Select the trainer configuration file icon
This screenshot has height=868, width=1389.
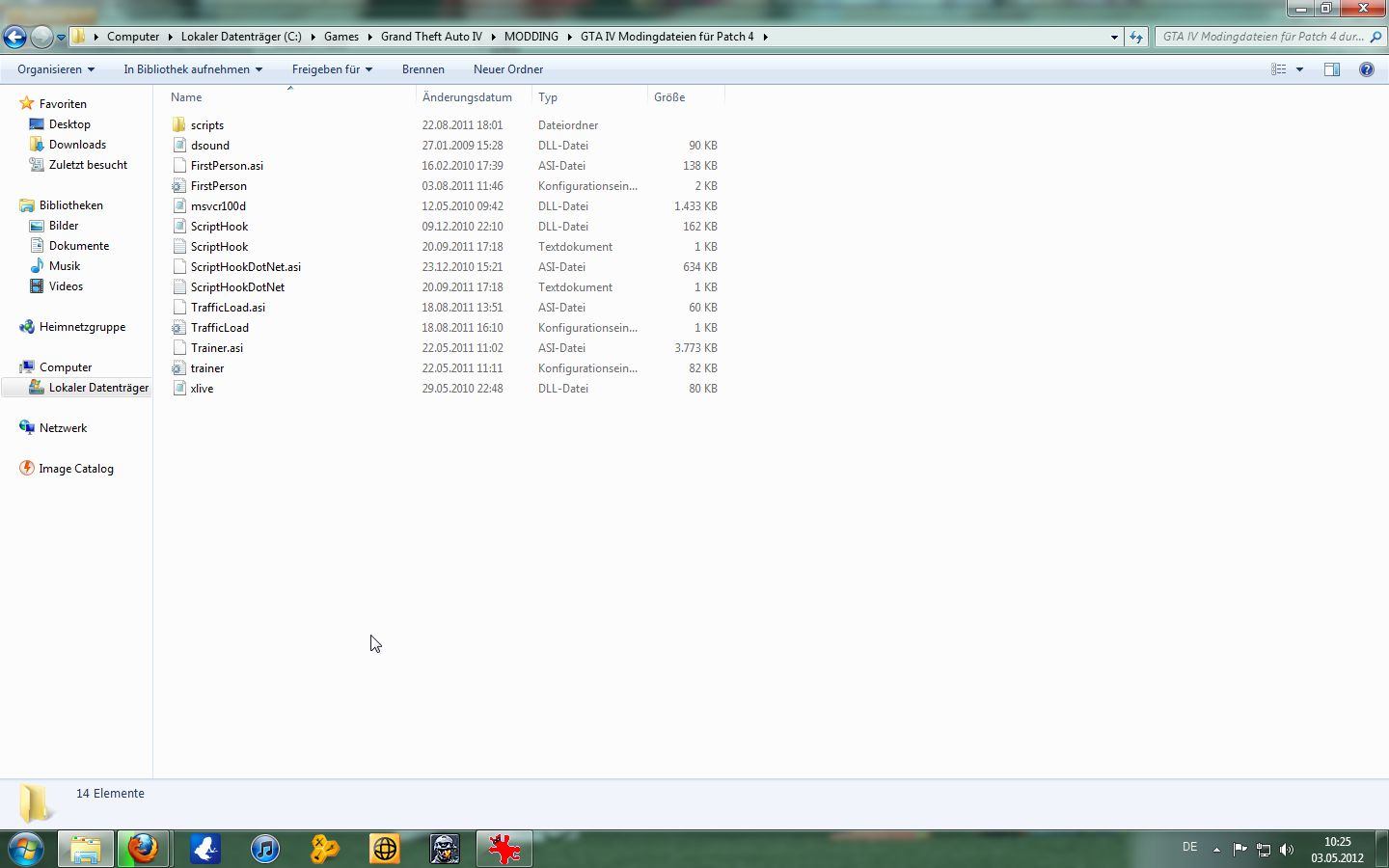coord(178,368)
